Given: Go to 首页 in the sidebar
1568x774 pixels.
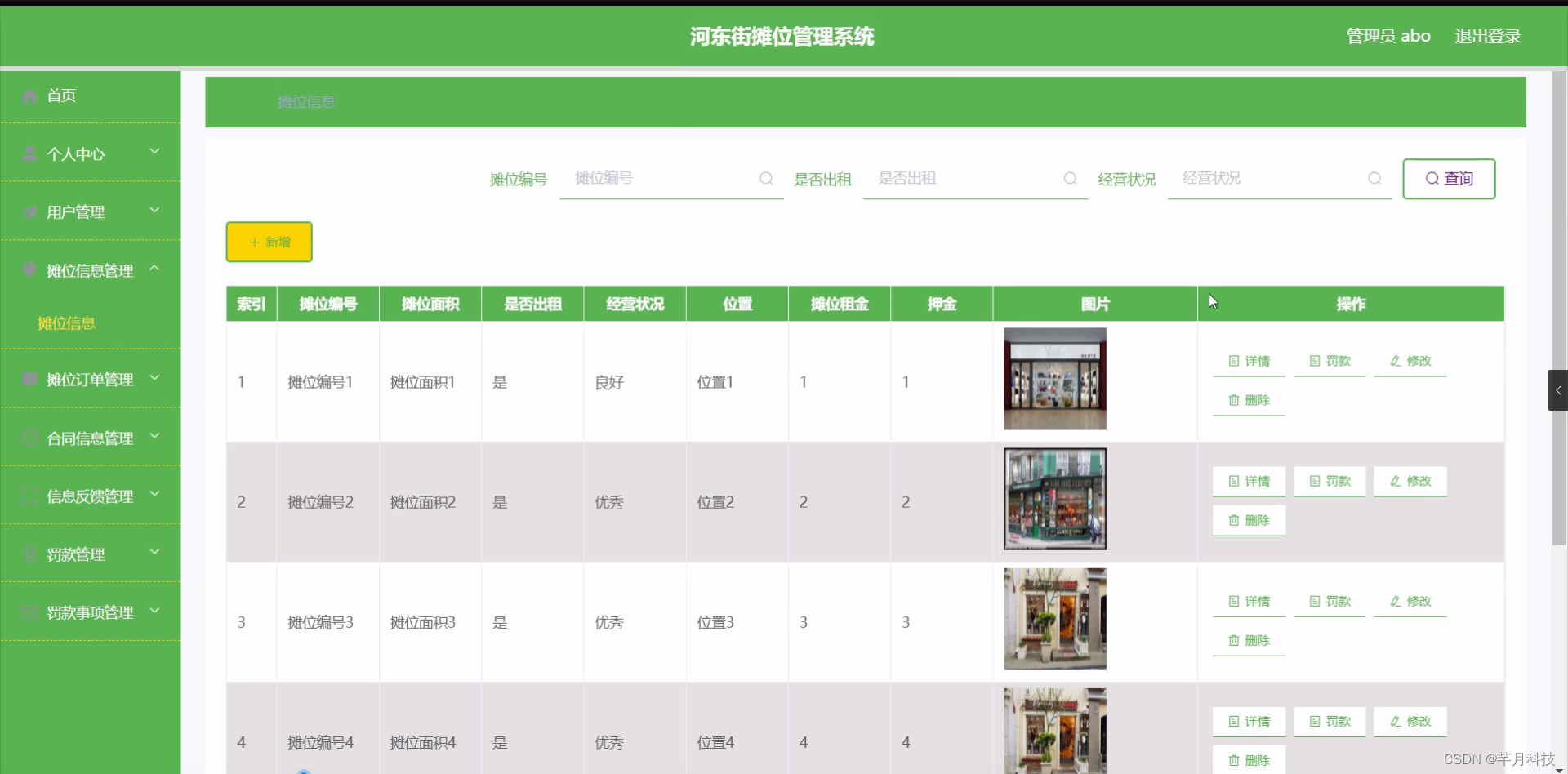Looking at the screenshot, I should click(x=61, y=96).
